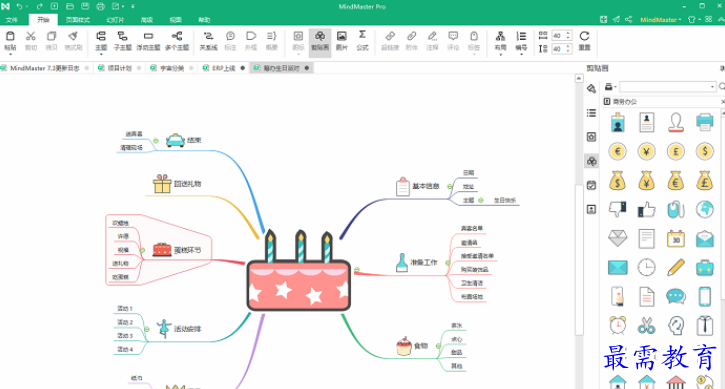Click the 附件 attachment paperclip icon
The height and width of the screenshot is (389, 725).
412,37
